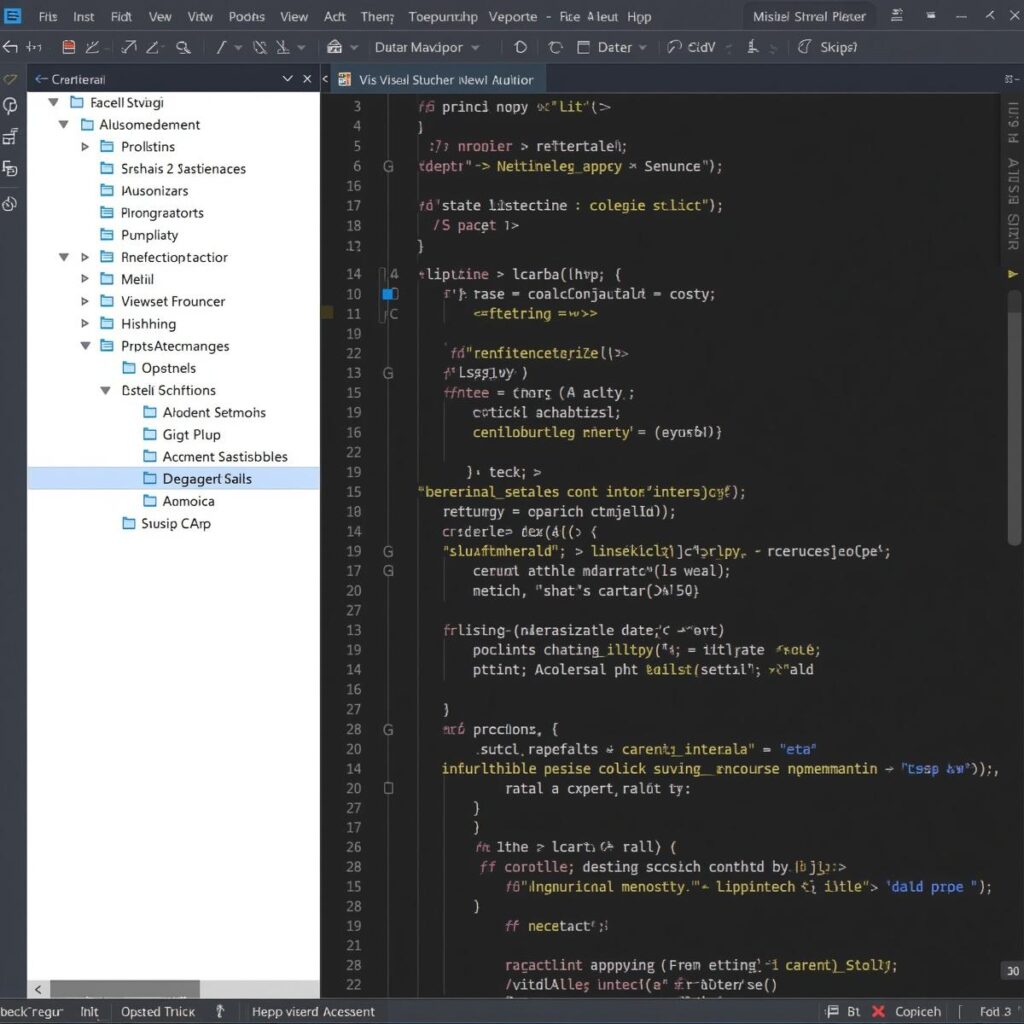Click the sidebar copy documents icon

point(10,169)
